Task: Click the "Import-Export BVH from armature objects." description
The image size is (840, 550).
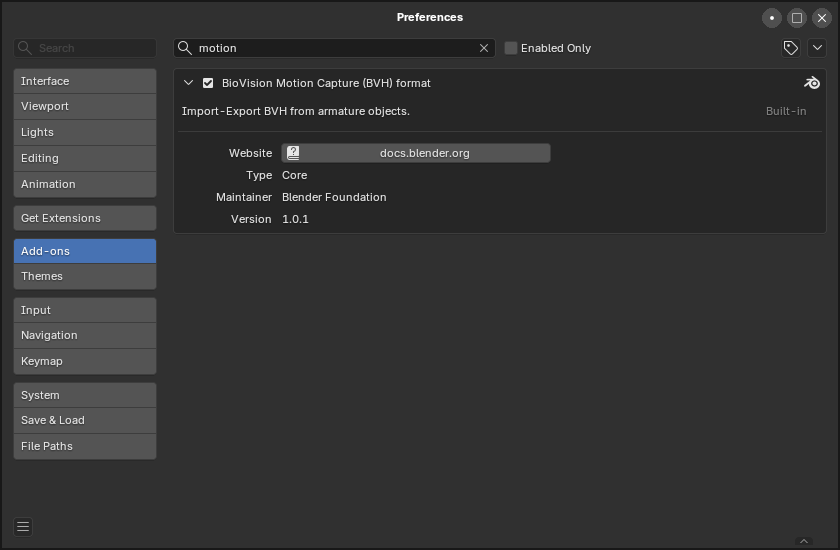Action: 296,111
